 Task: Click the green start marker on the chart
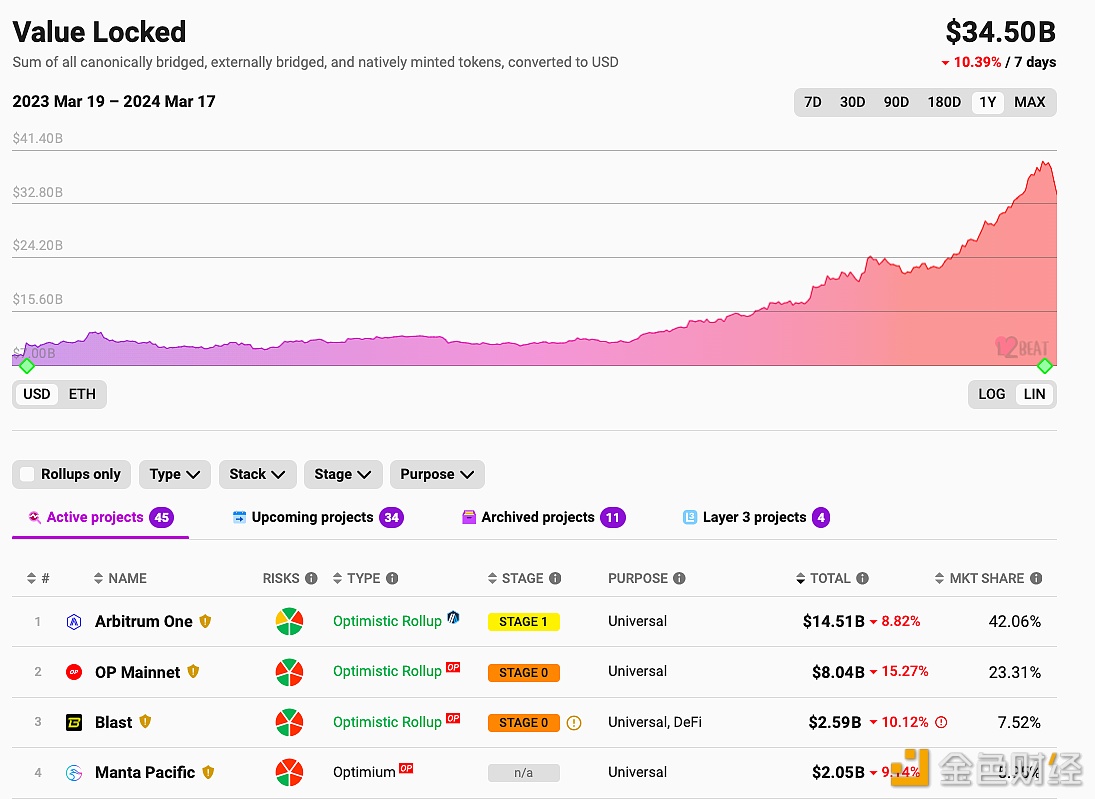click(x=27, y=366)
